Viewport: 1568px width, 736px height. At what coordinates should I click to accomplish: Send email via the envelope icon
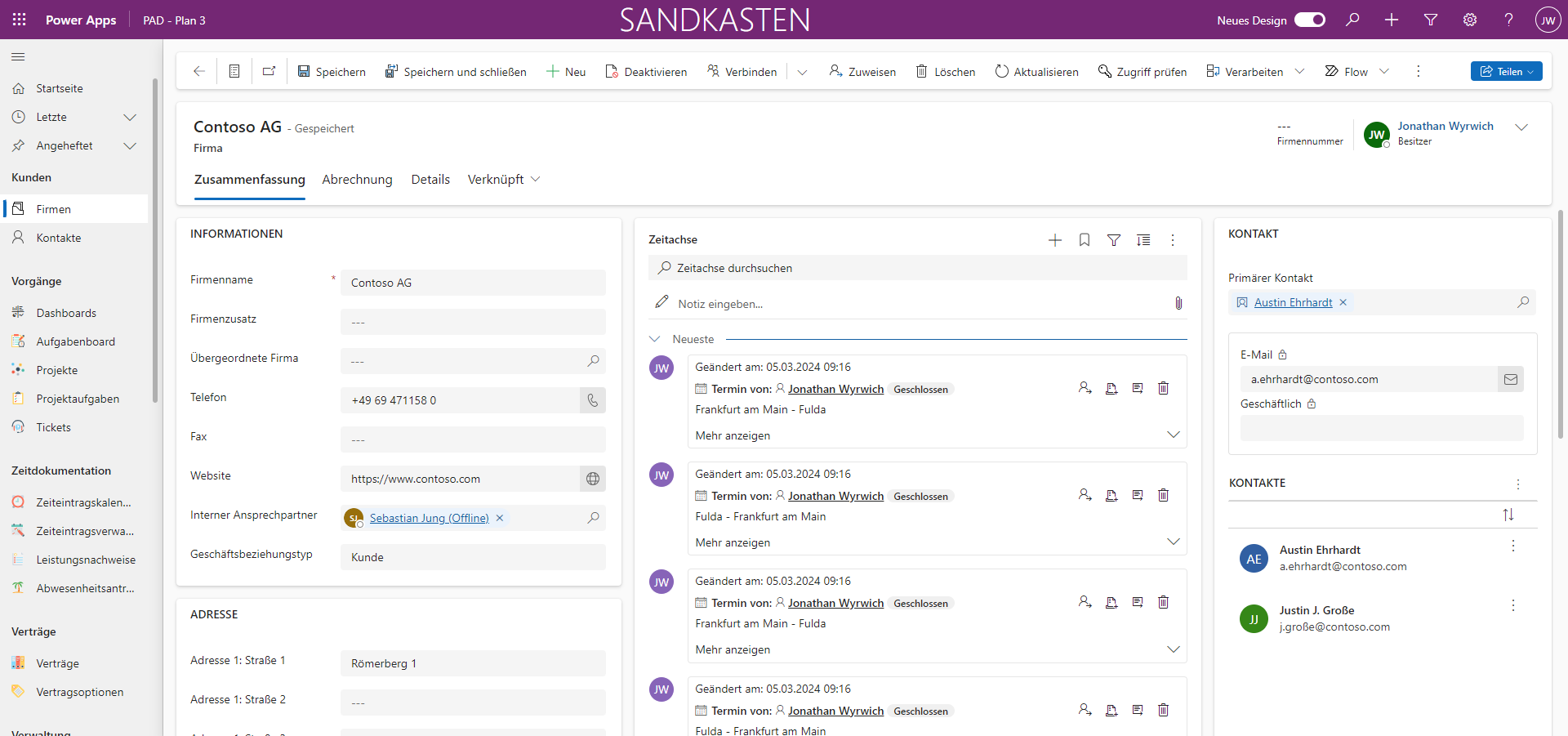pyautogui.click(x=1511, y=379)
